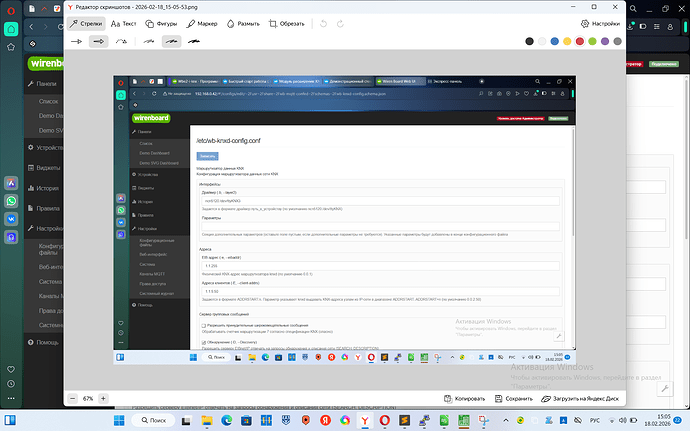The height and width of the screenshot is (431, 690).
Task: Pick the bold straight arrow style
Action: click(99, 41)
